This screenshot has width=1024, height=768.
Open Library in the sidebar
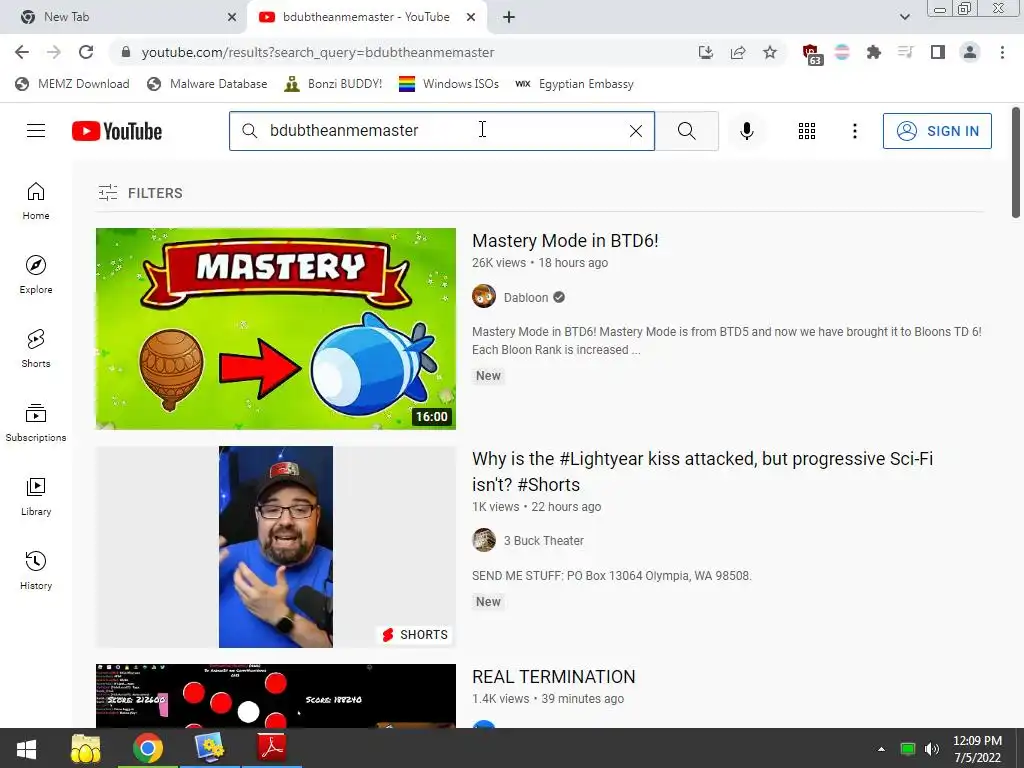click(36, 496)
